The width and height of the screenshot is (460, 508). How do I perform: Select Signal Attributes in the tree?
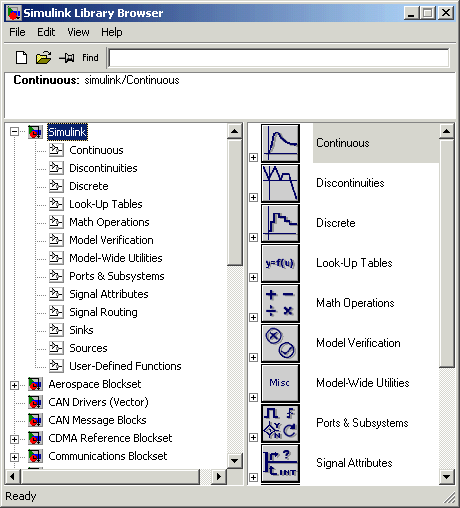109,294
